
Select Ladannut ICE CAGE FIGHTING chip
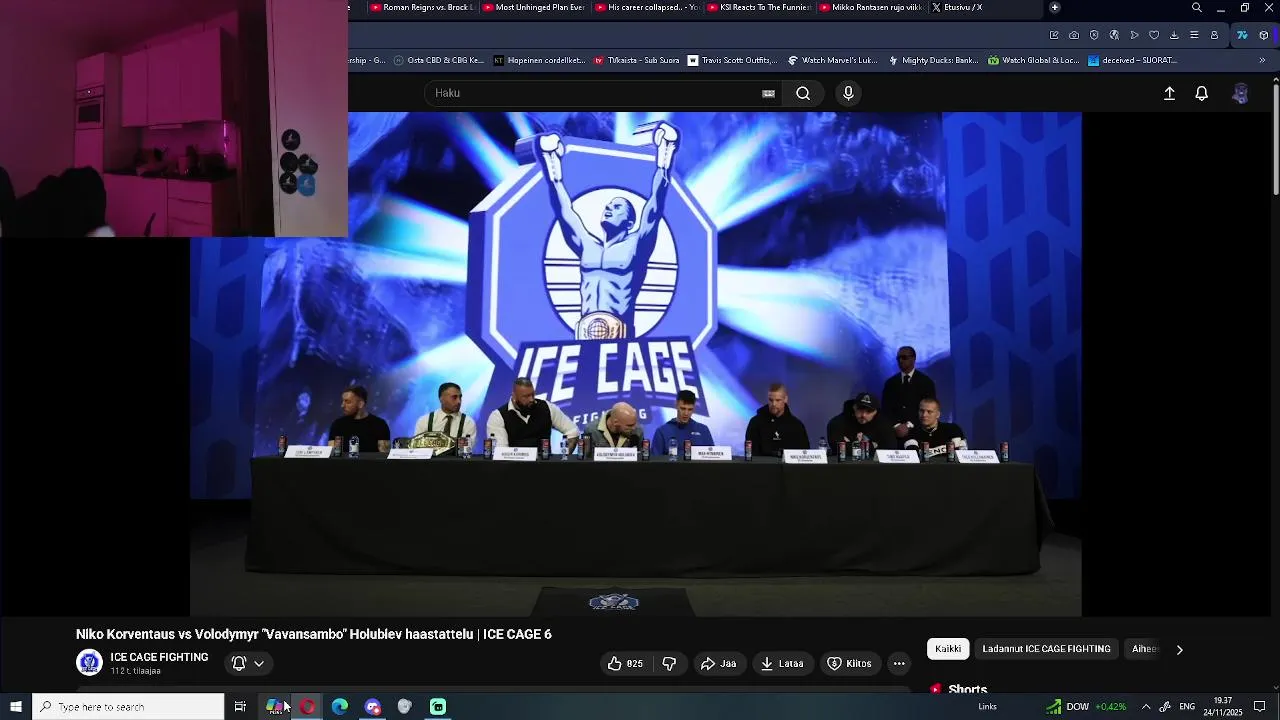1046,649
